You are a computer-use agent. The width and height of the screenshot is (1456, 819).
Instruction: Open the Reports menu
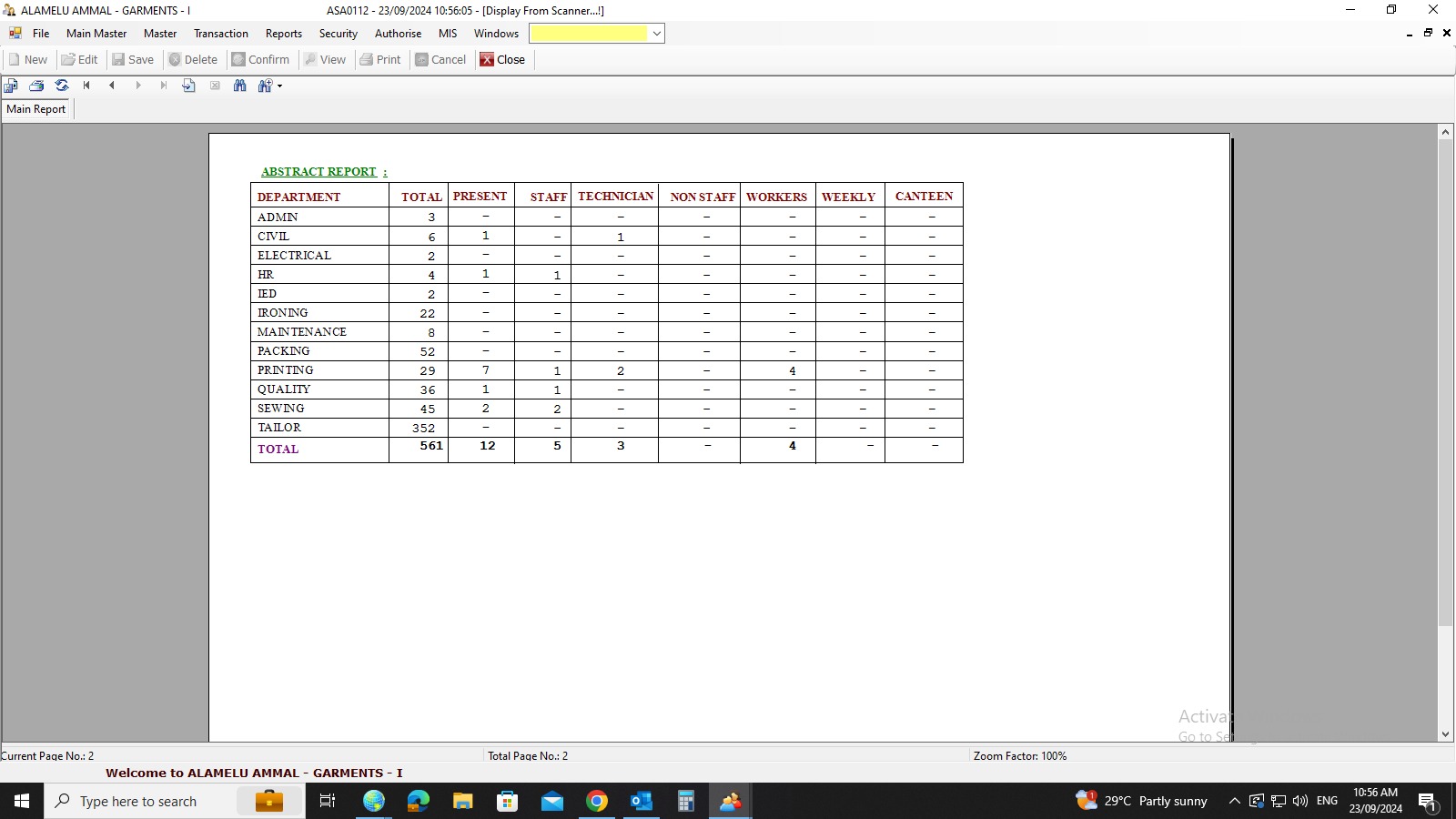pos(283,34)
